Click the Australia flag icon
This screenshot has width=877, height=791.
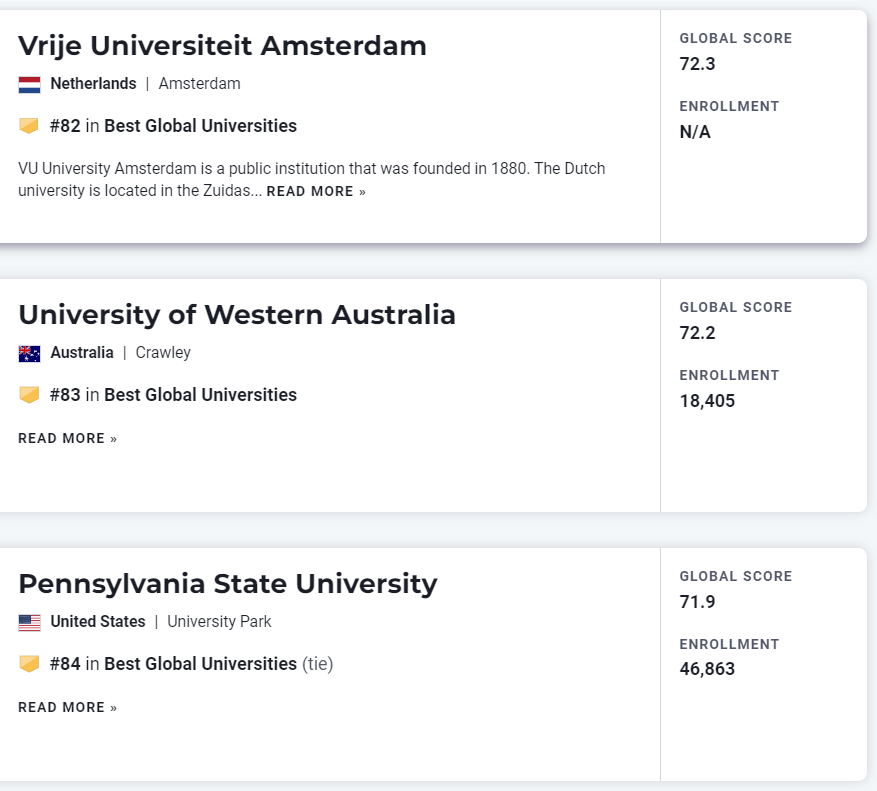pyautogui.click(x=29, y=353)
